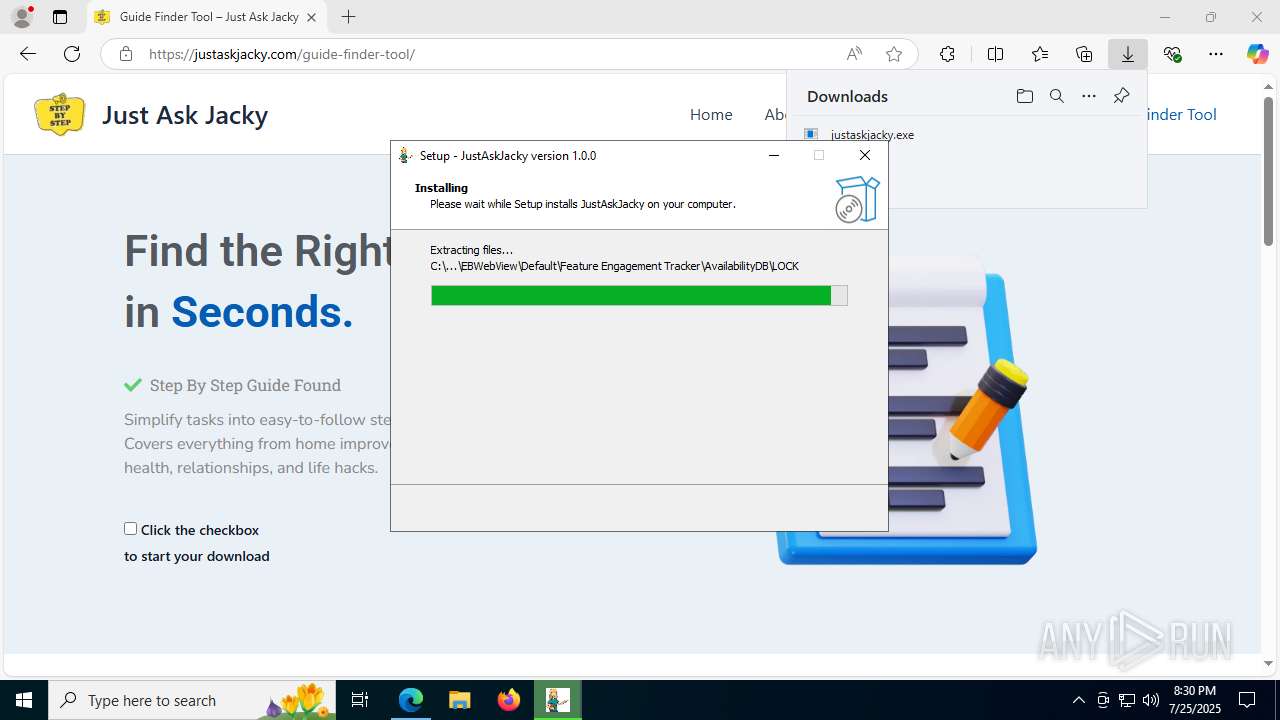Open the Favorites list icon
1280x720 pixels.
(x=1040, y=54)
